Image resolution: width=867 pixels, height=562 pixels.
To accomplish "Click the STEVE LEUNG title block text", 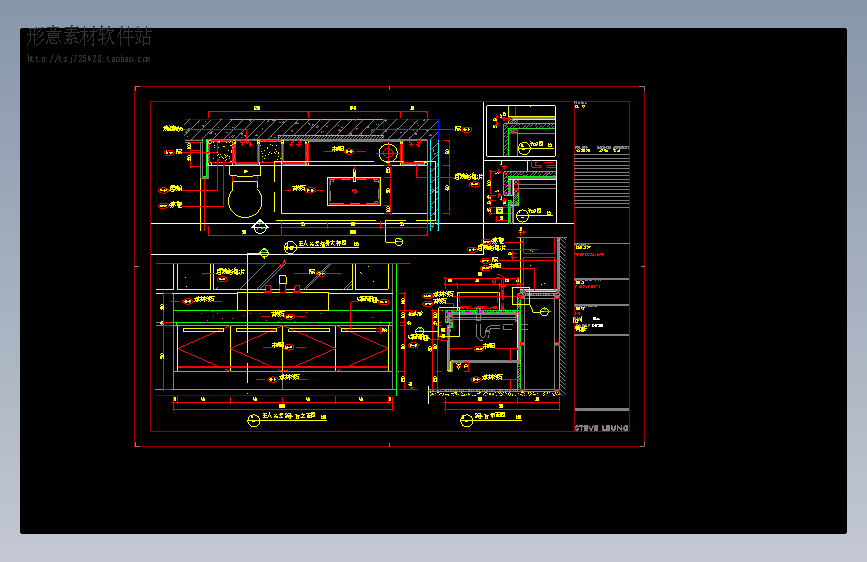I will pos(601,428).
